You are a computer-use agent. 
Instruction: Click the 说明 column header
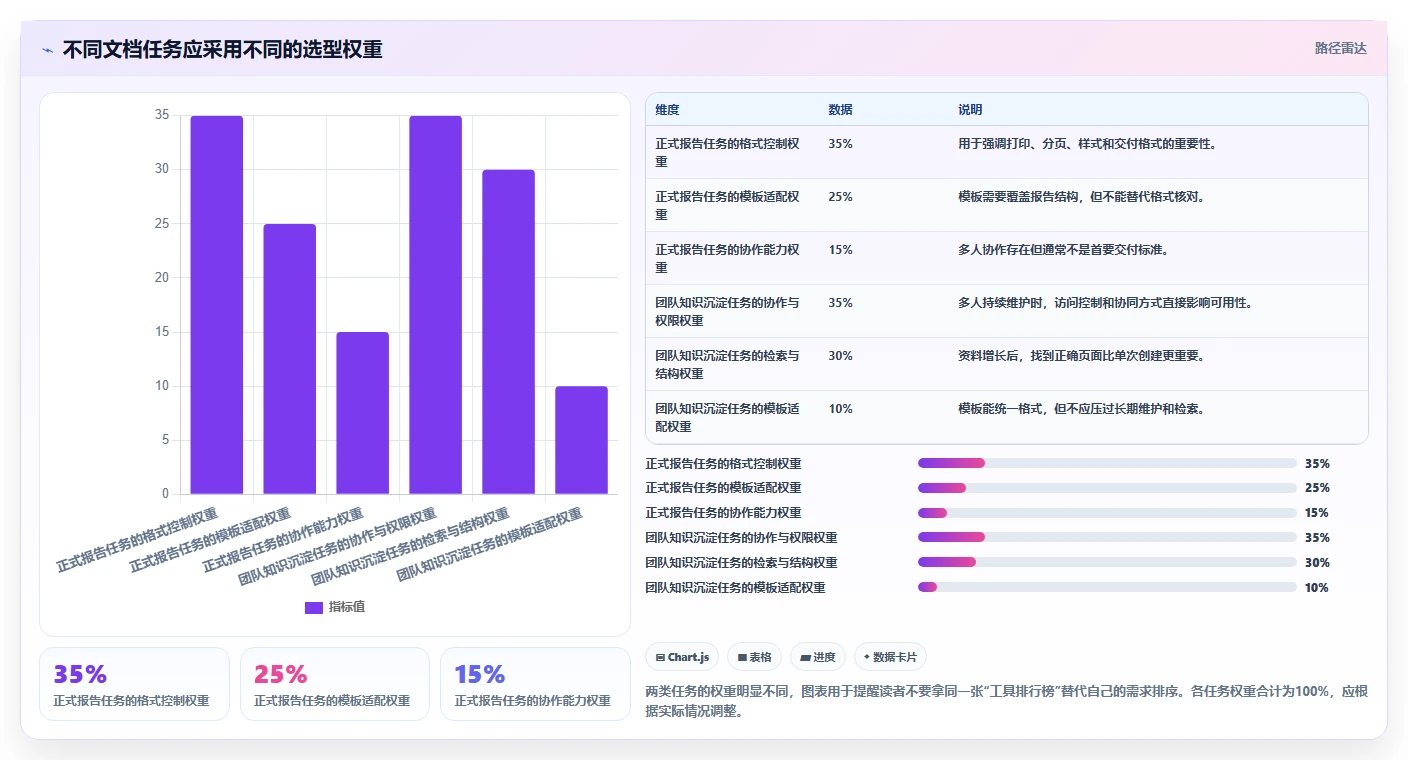pos(970,110)
